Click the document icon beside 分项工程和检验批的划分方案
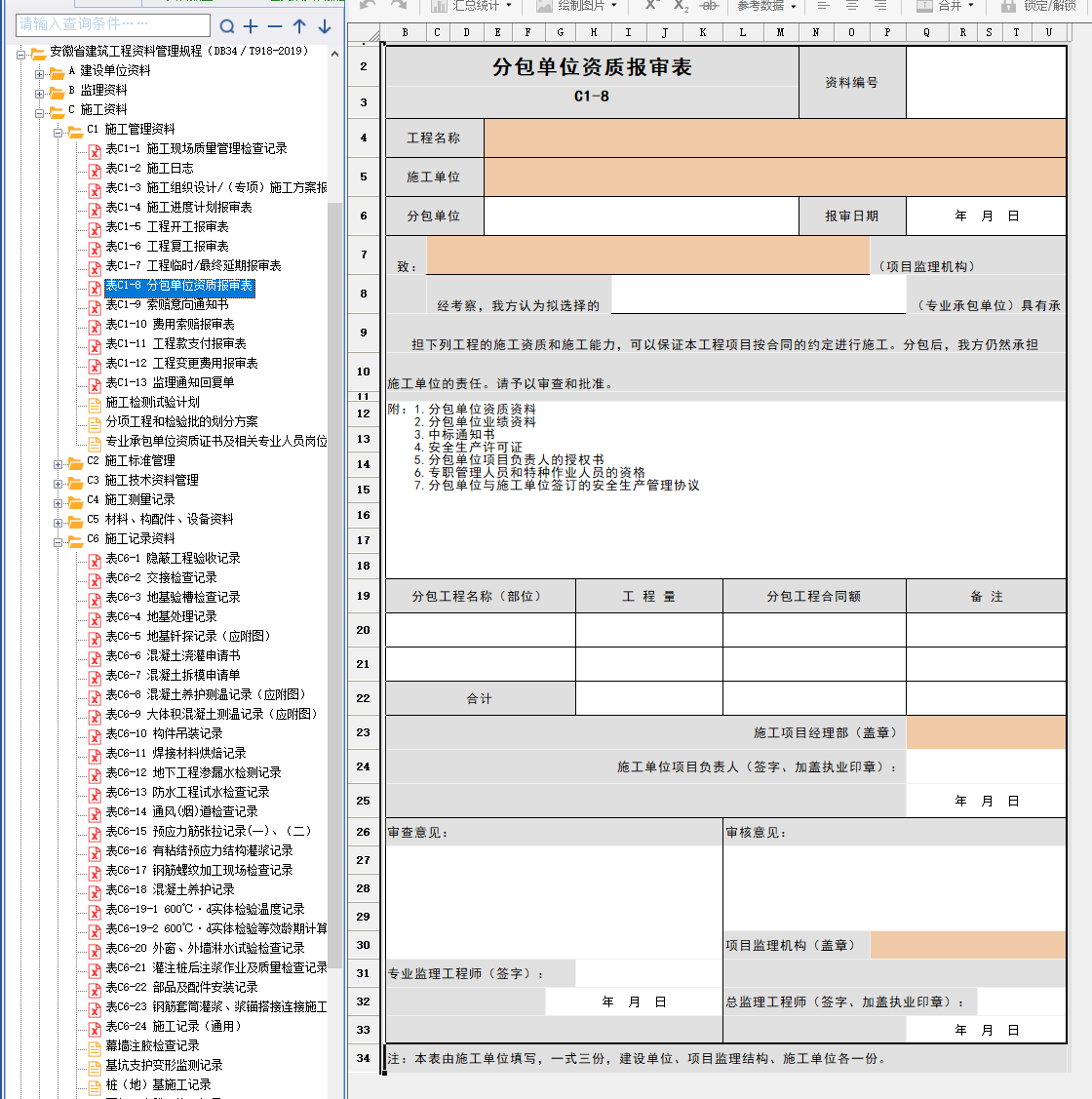The width and height of the screenshot is (1092, 1099). click(95, 424)
